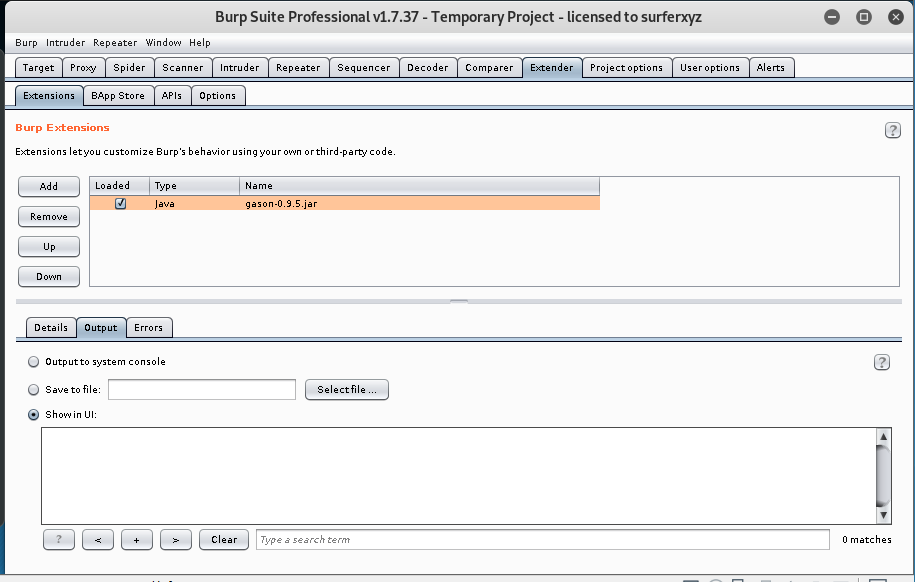Open Burp Extensions help icon
The width and height of the screenshot is (915, 582).
(x=892, y=130)
